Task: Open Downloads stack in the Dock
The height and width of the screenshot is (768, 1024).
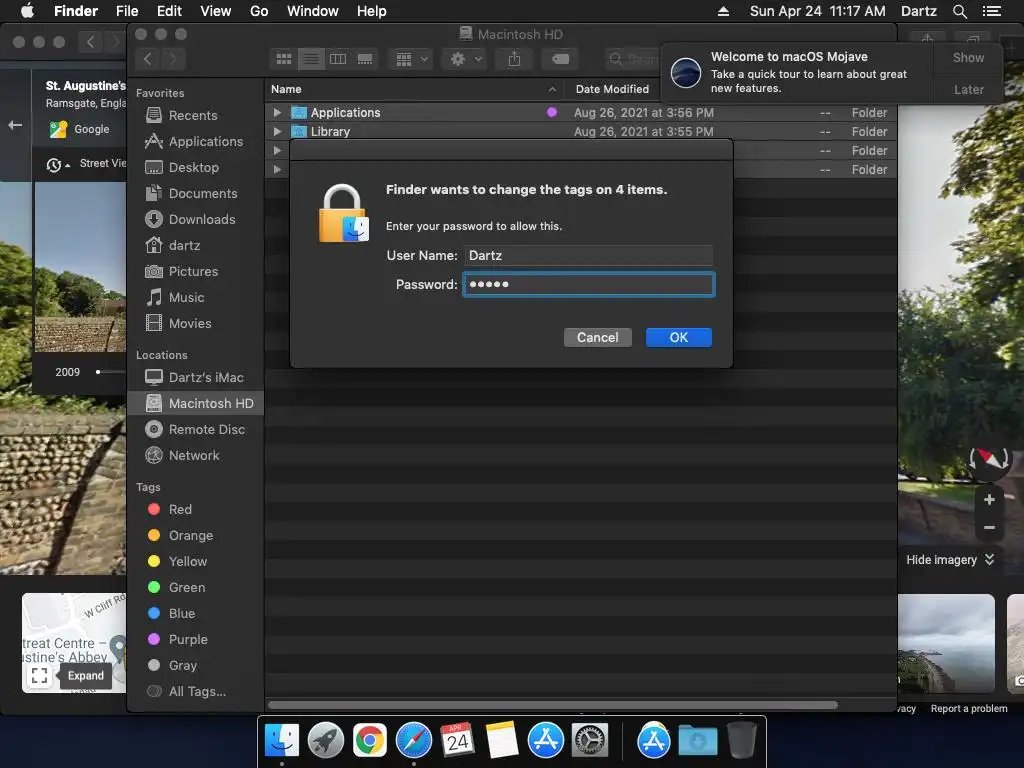Action: click(x=697, y=741)
